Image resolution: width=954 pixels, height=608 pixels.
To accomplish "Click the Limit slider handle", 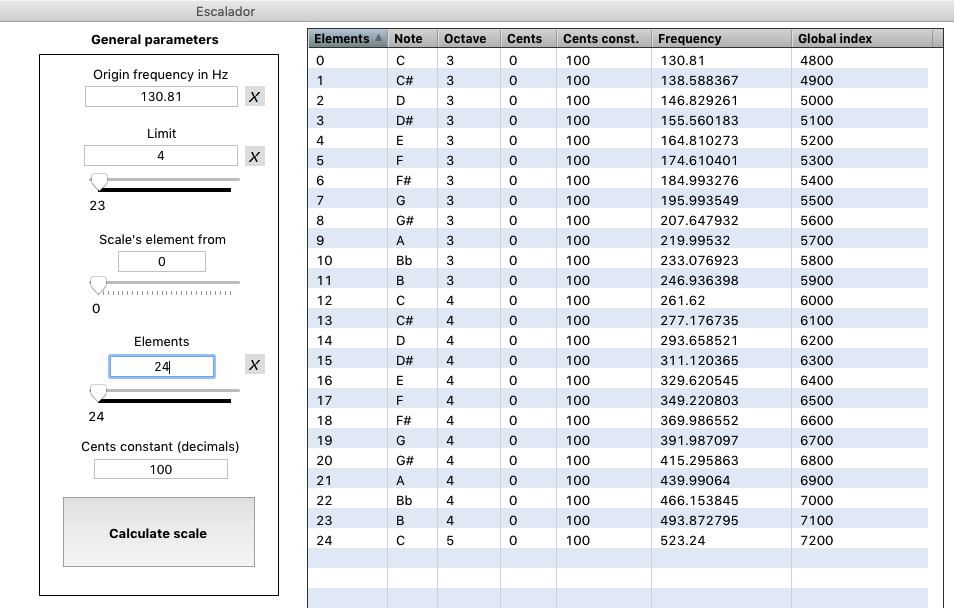I will (x=98, y=181).
